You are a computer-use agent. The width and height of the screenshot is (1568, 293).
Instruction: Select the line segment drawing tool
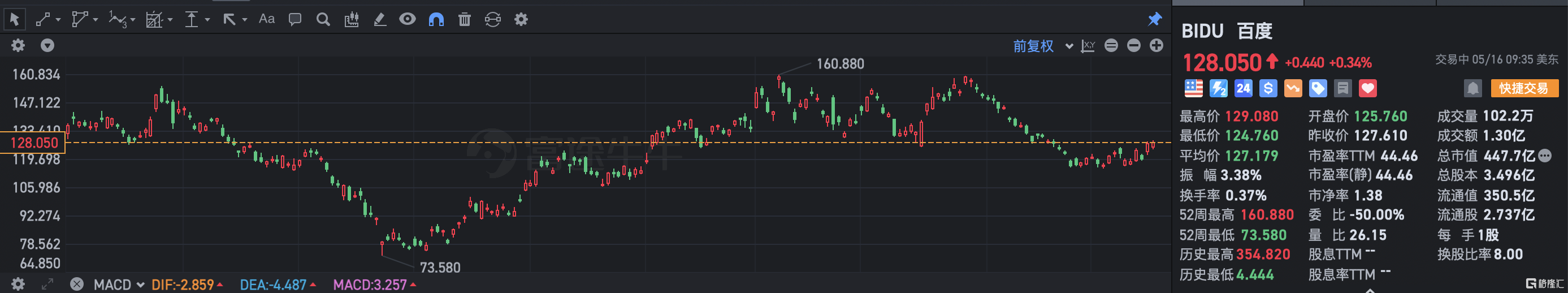(42, 19)
